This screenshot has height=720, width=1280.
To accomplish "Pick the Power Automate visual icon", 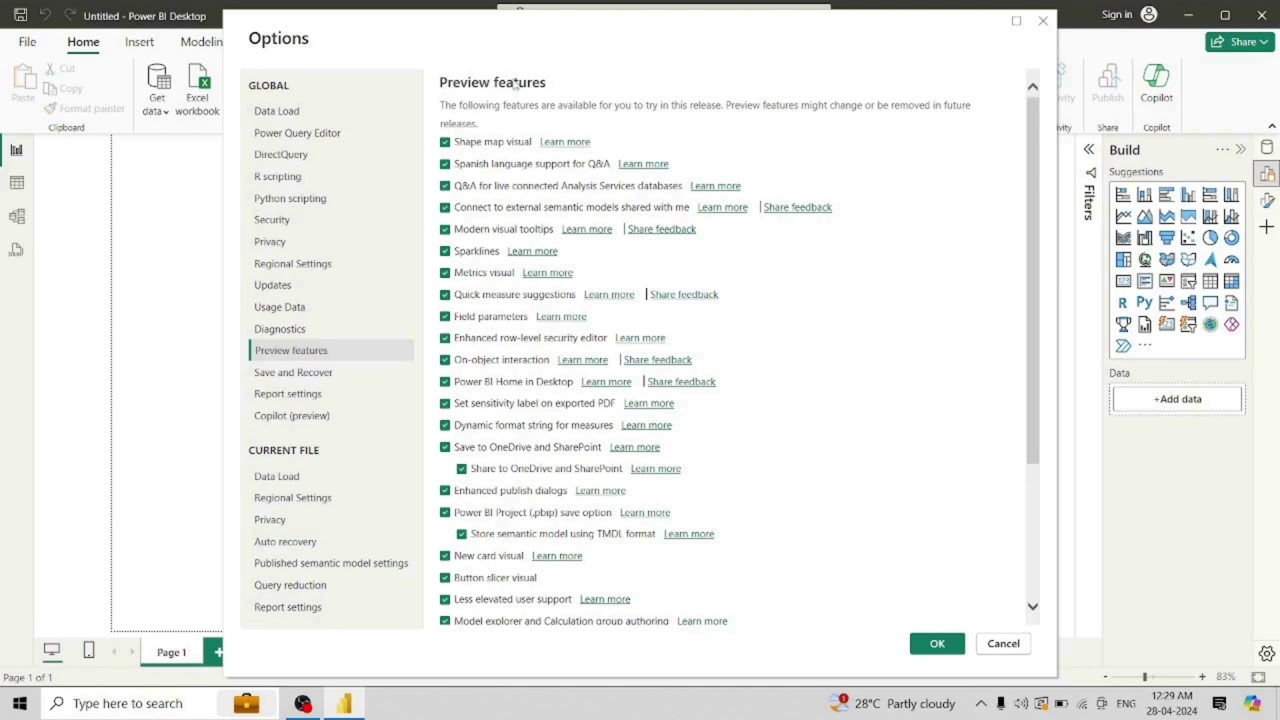I will pos(1123,346).
